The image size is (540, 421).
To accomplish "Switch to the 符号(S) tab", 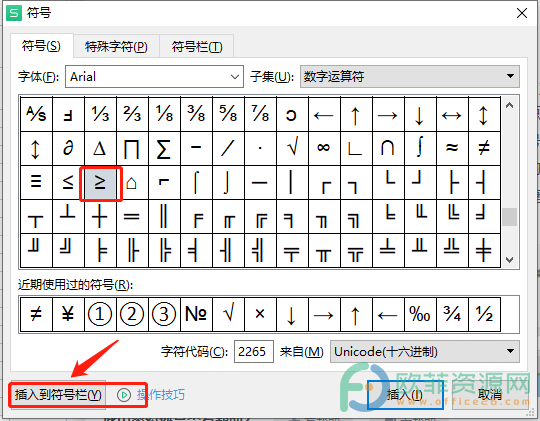I will click(41, 46).
